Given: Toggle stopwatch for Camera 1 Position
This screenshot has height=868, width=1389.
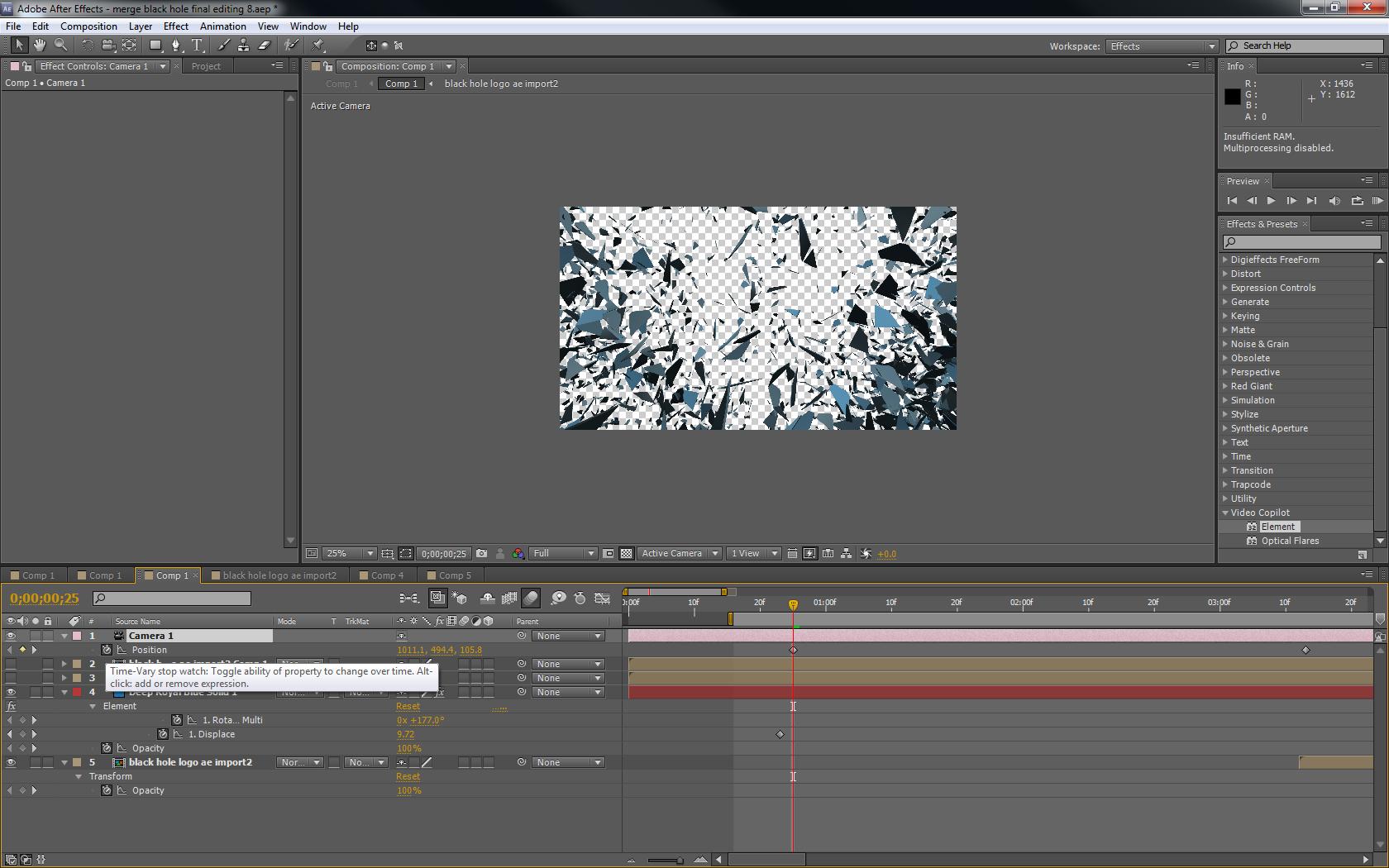Looking at the screenshot, I should click(x=107, y=650).
